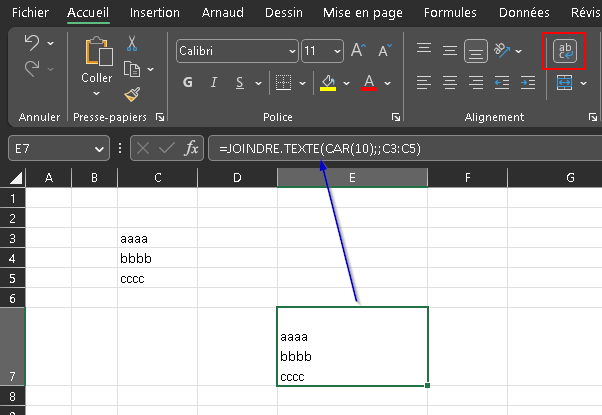
Task: Click the formula bar Cancel X icon
Action: [143, 148]
